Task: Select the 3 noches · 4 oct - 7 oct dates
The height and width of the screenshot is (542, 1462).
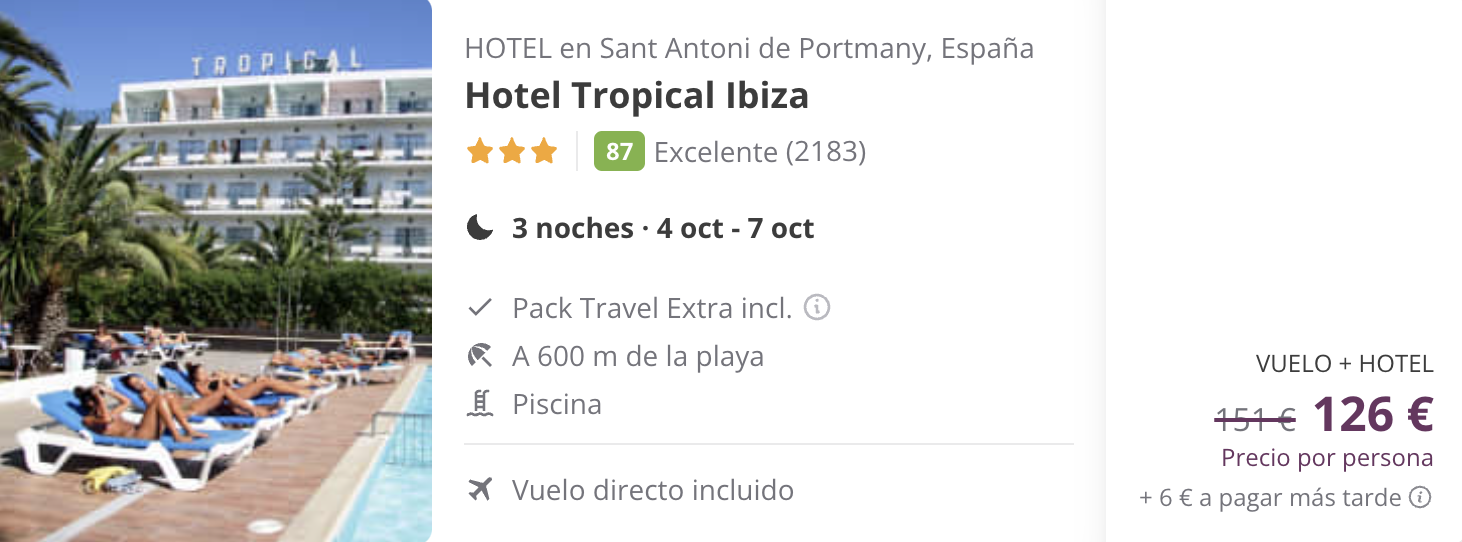Action: 663,229
